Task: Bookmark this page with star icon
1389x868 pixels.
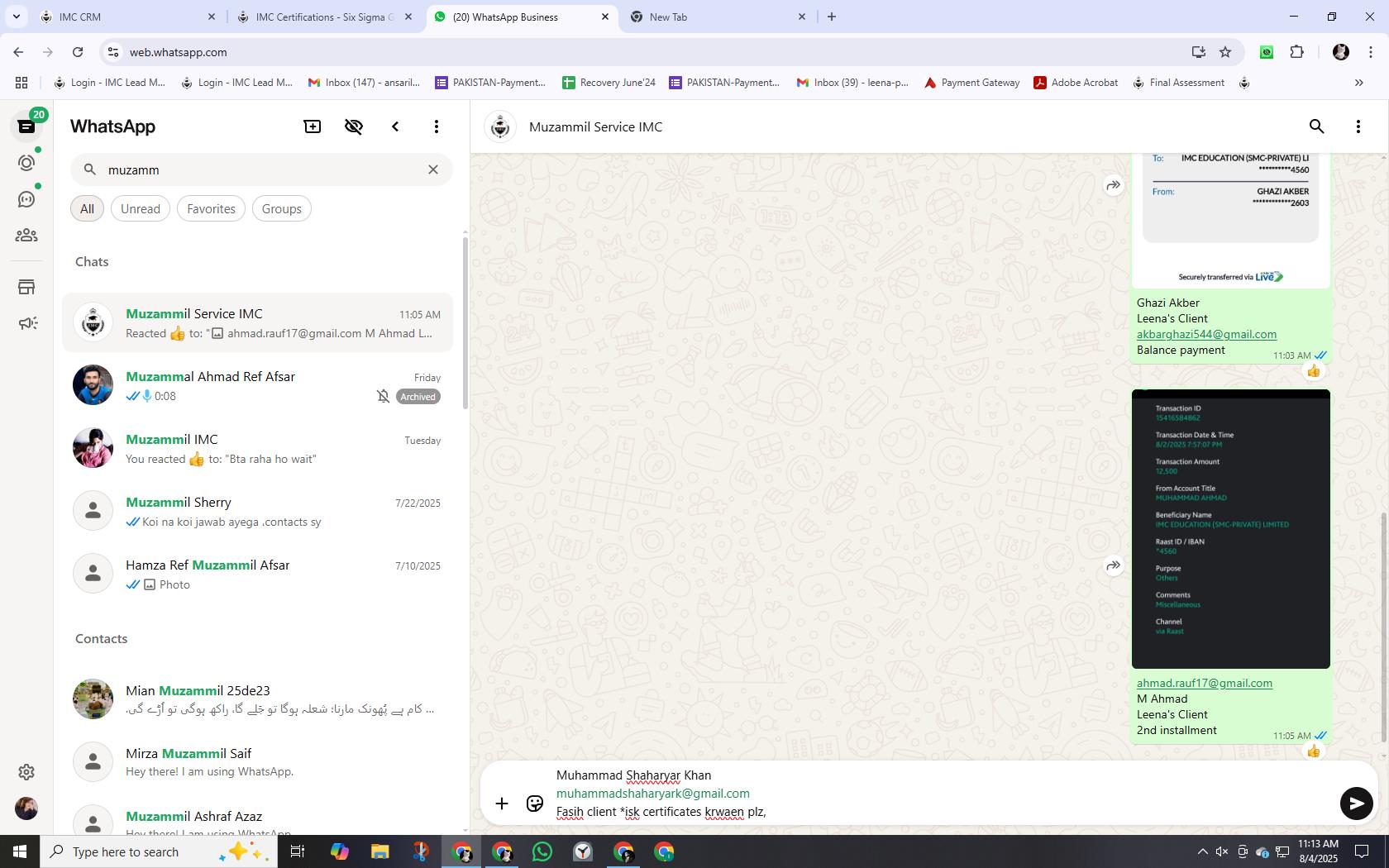Action: [1225, 52]
